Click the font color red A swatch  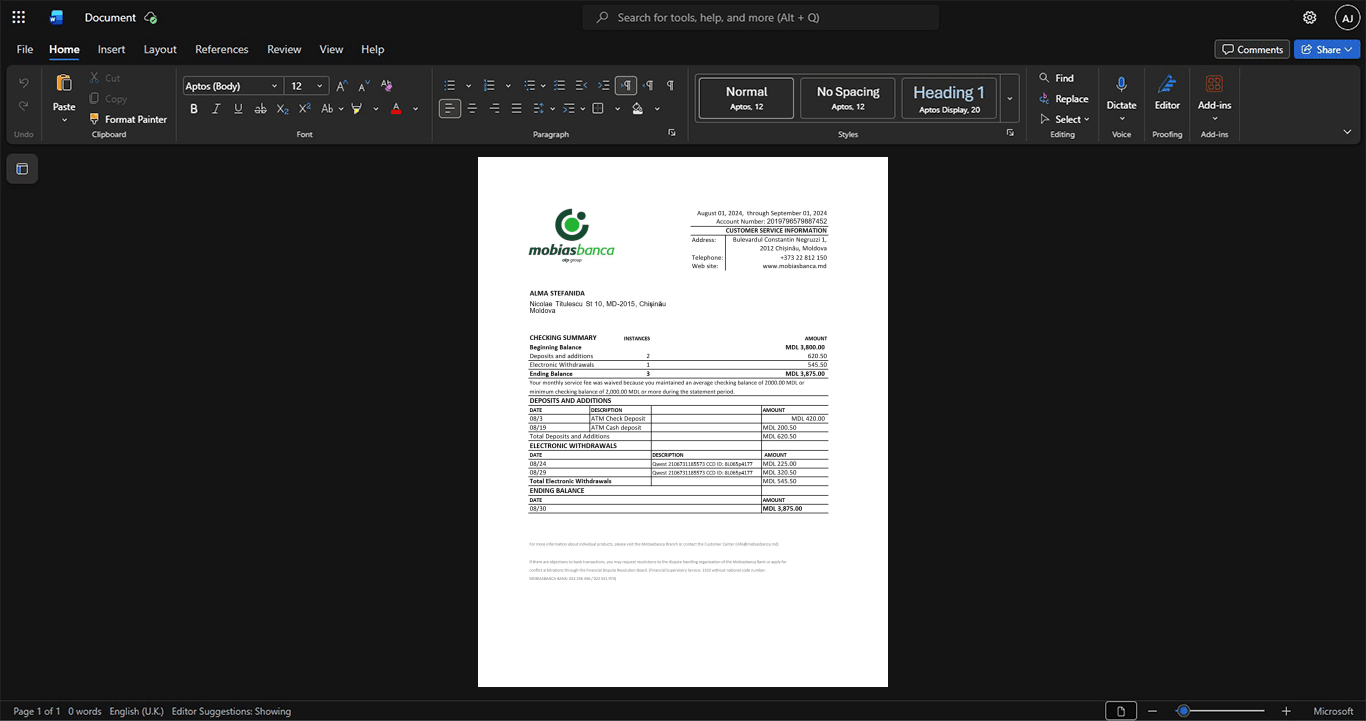click(x=396, y=108)
